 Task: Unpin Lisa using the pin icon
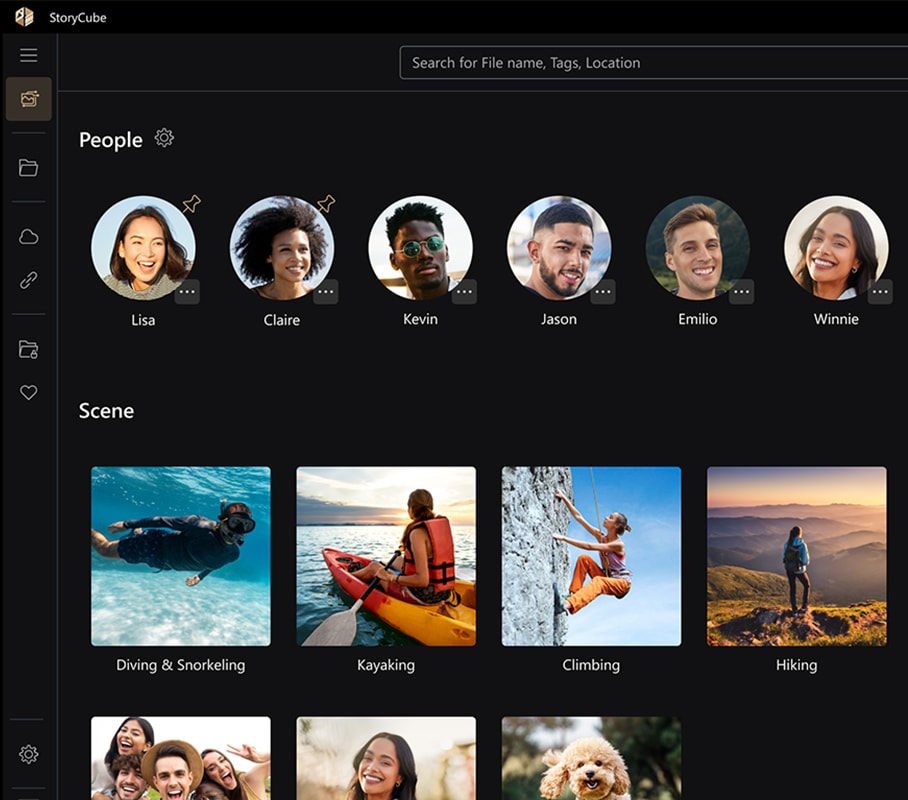click(x=191, y=204)
